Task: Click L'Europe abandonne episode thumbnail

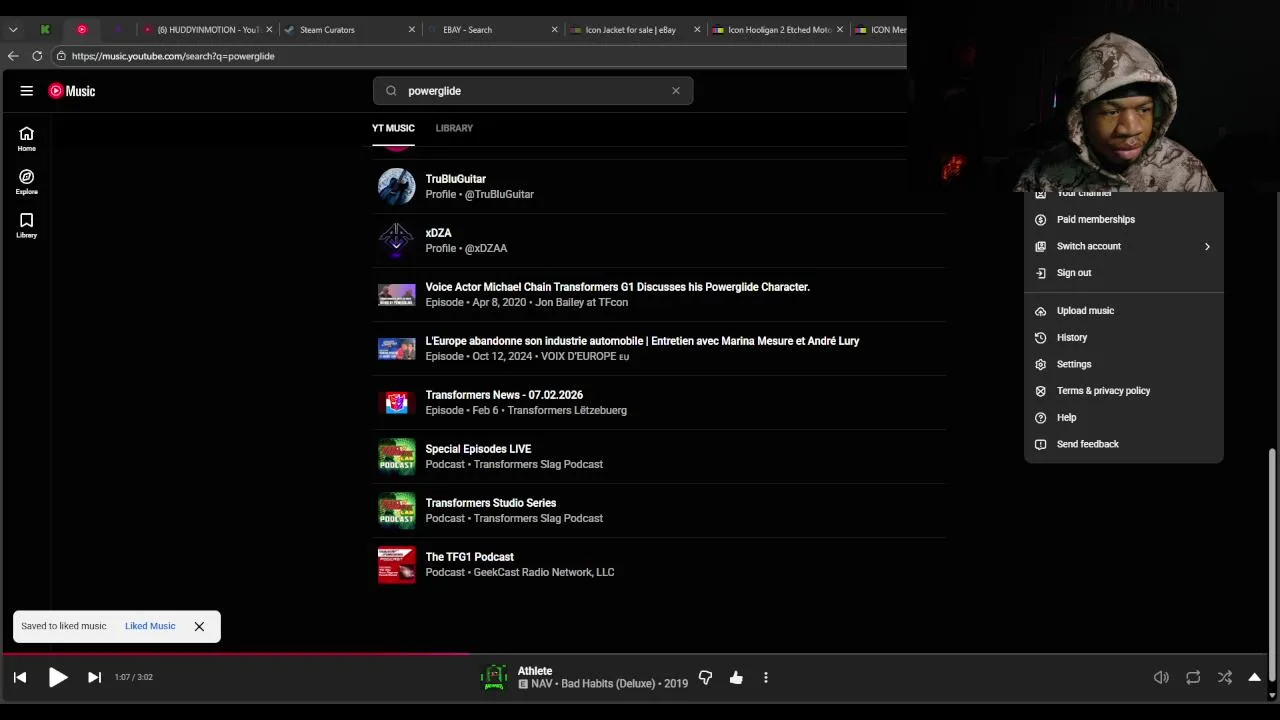Action: click(x=397, y=349)
